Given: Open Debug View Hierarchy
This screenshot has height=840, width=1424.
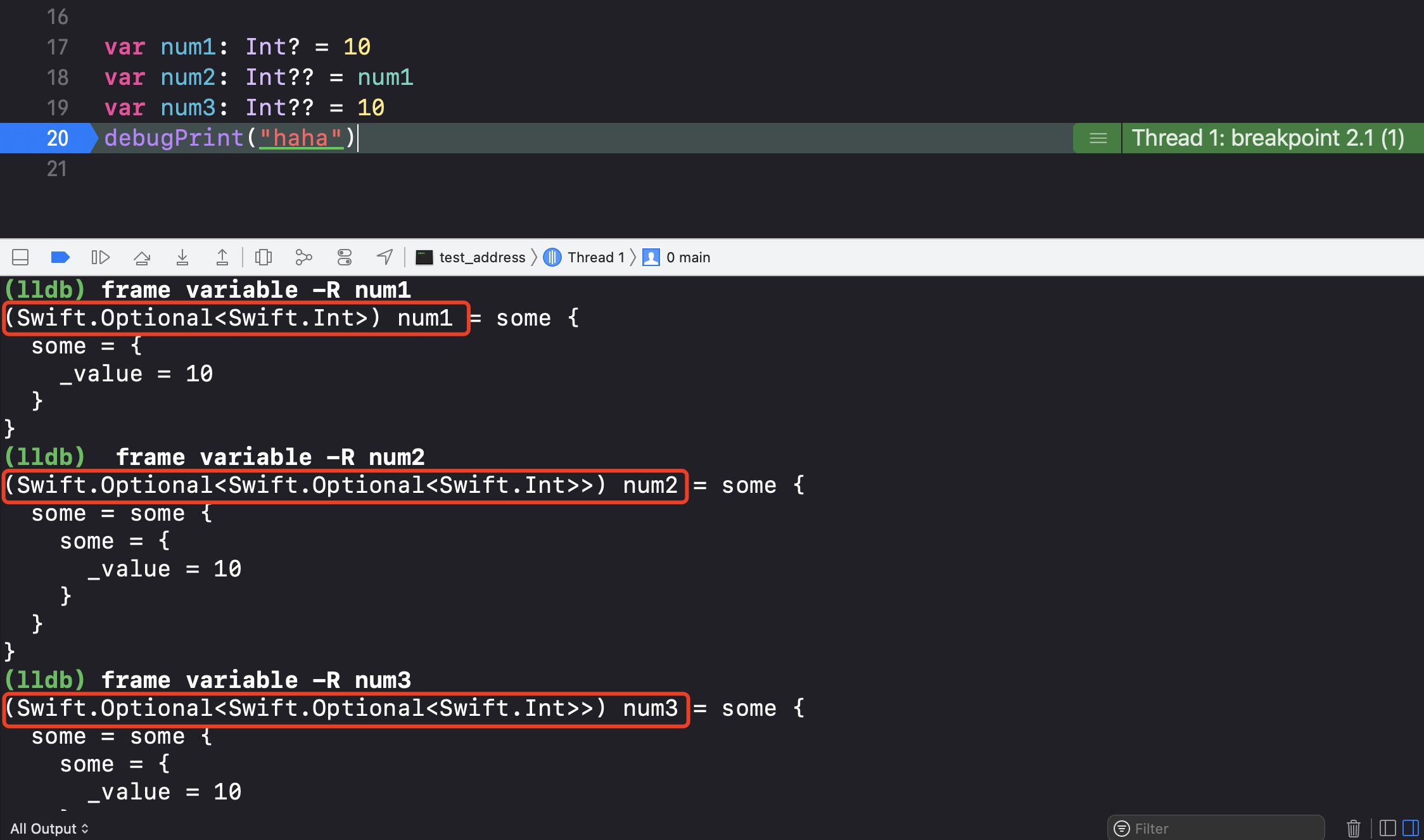Looking at the screenshot, I should tap(263, 257).
